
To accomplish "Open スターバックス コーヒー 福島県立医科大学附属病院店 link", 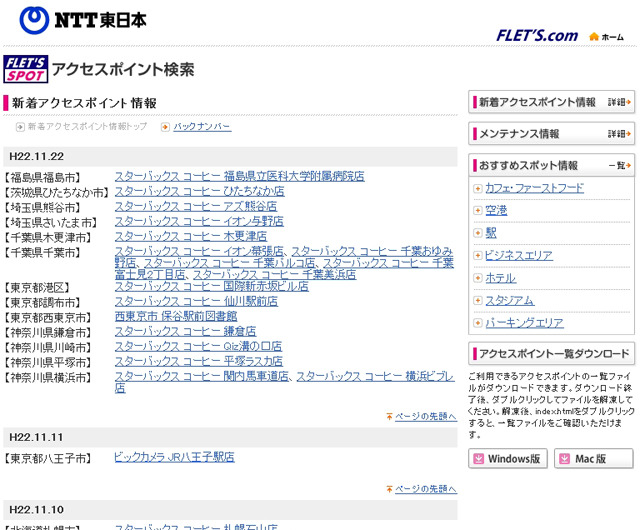I will (240, 176).
